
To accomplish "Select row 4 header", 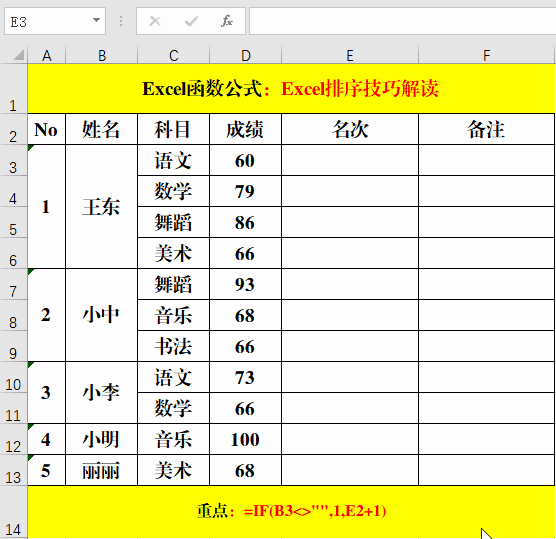I will pyautogui.click(x=13, y=191).
